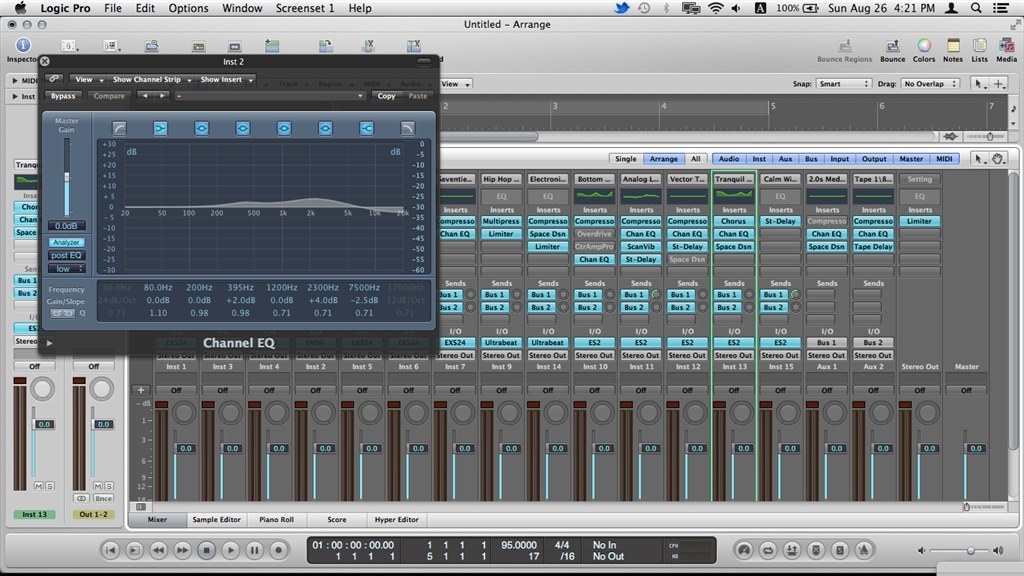Image resolution: width=1024 pixels, height=576 pixels.
Task: Open the Screenset 1 menu
Action: pos(305,8)
